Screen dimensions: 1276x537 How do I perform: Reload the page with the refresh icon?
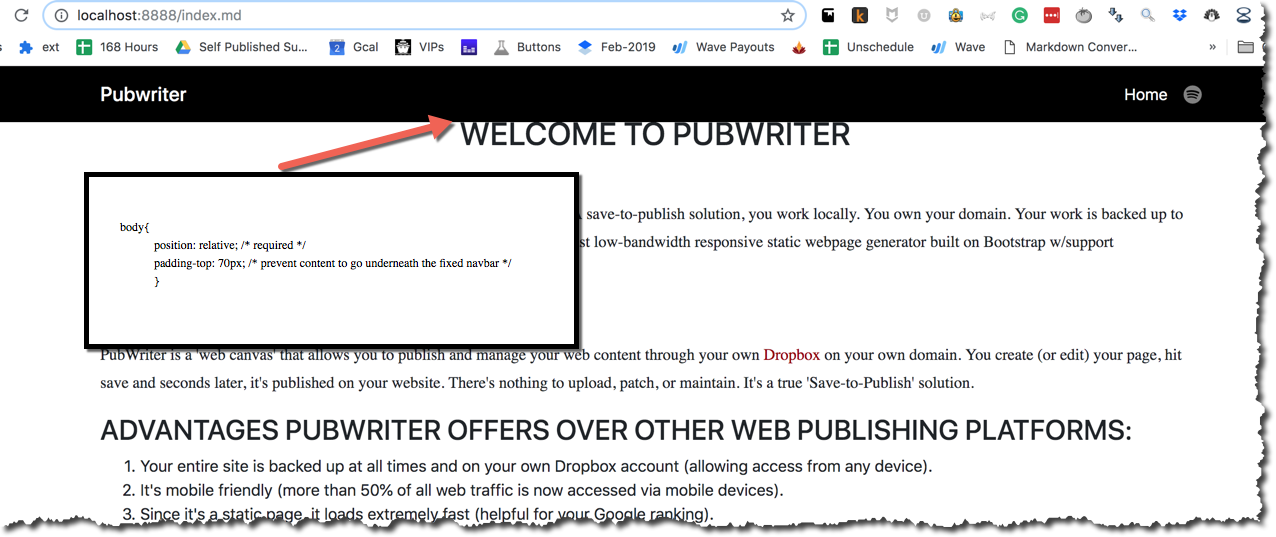(x=20, y=15)
